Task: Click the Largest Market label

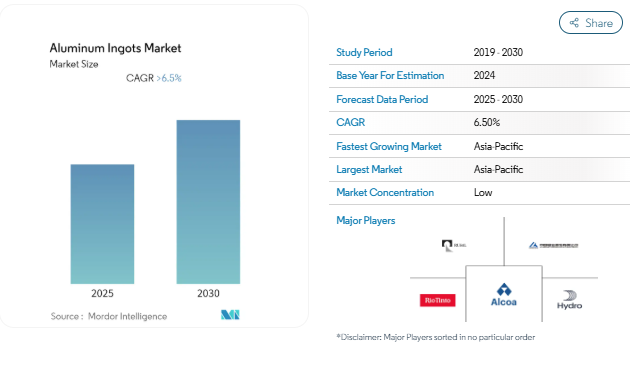Action: point(369,170)
